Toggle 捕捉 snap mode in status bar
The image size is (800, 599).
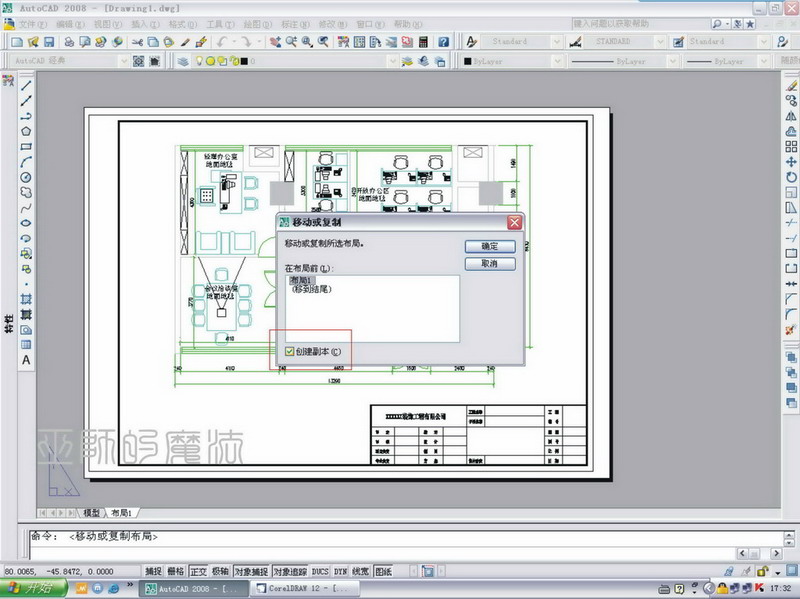pyautogui.click(x=153, y=571)
